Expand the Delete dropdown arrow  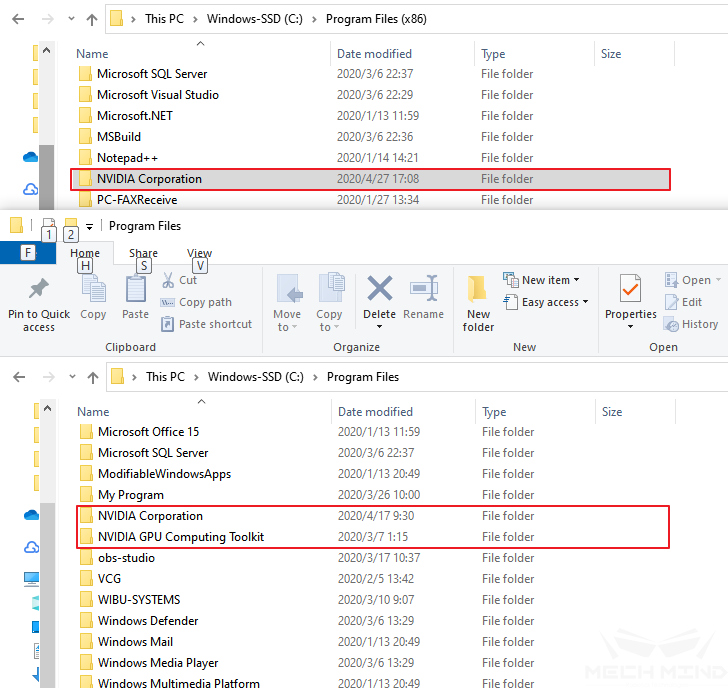[x=379, y=327]
